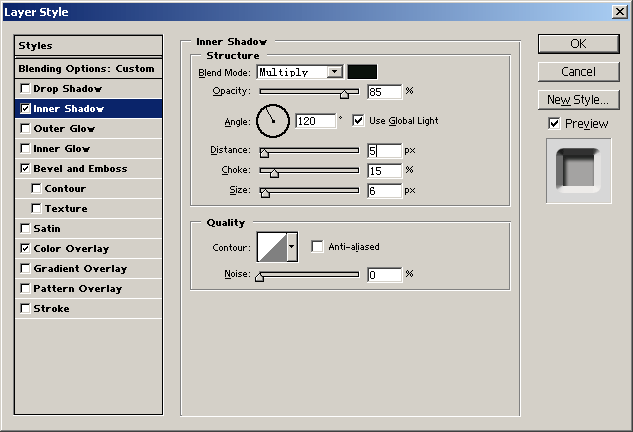
Task: Toggle the Drop Shadow checkbox
Action: click(25, 88)
